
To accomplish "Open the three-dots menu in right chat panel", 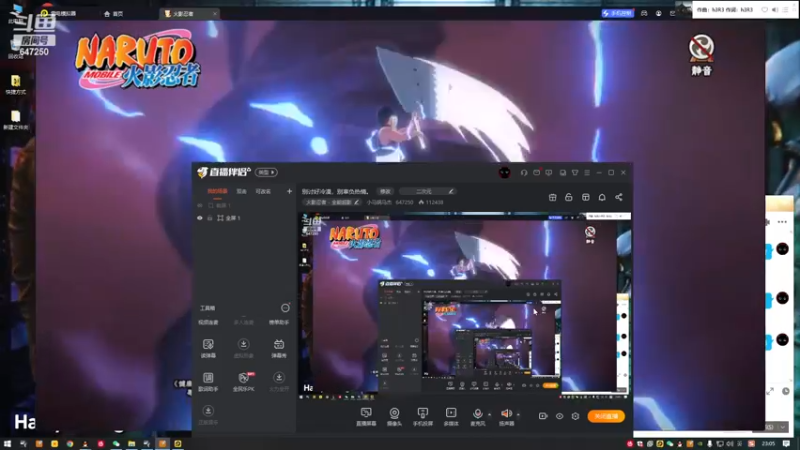I will 782,222.
